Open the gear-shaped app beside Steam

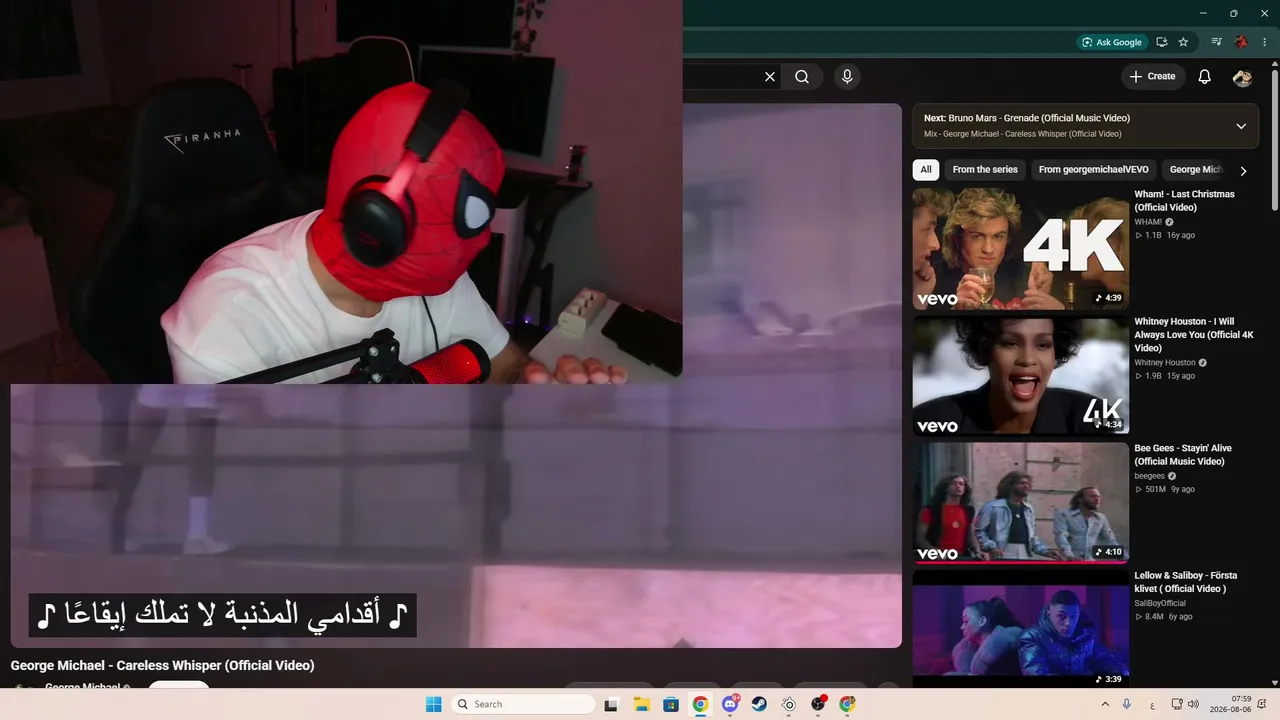pos(789,704)
